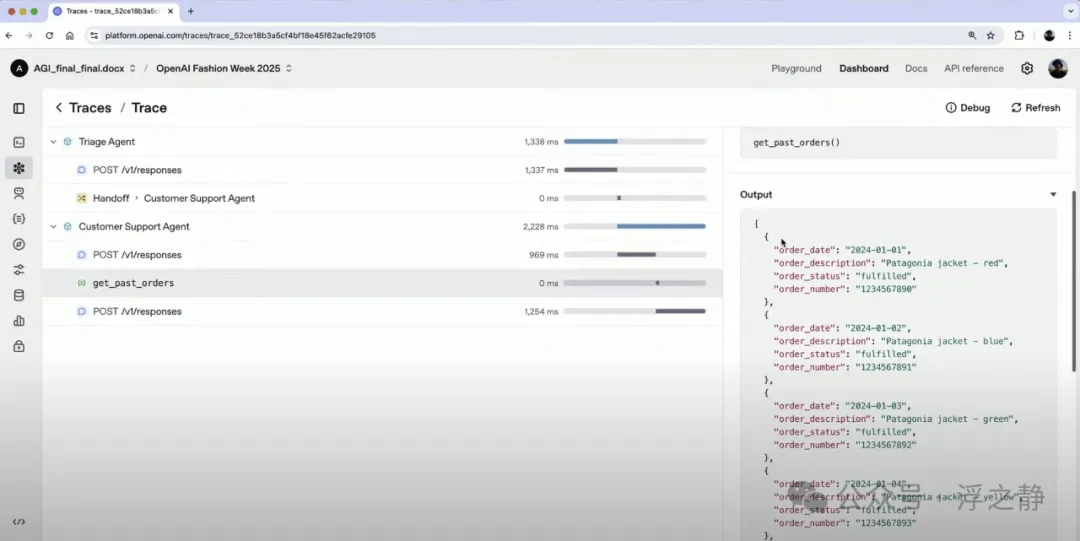Select the Traces browser tab

pos(114,11)
